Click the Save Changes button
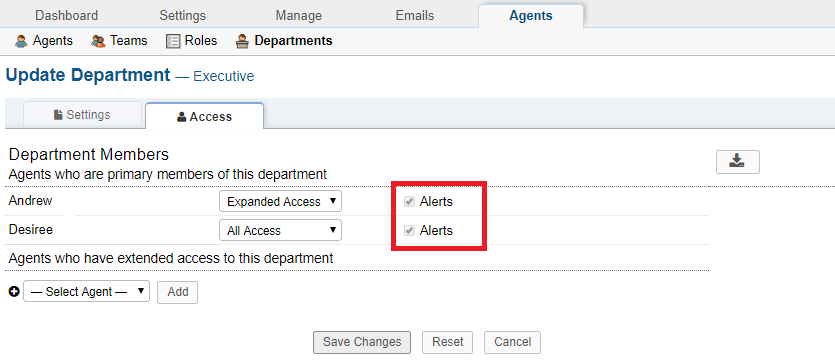The height and width of the screenshot is (361, 835). click(x=362, y=342)
